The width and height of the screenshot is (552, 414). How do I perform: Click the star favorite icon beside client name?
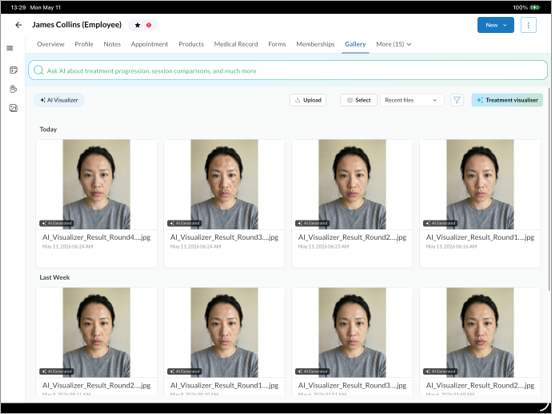pos(138,25)
